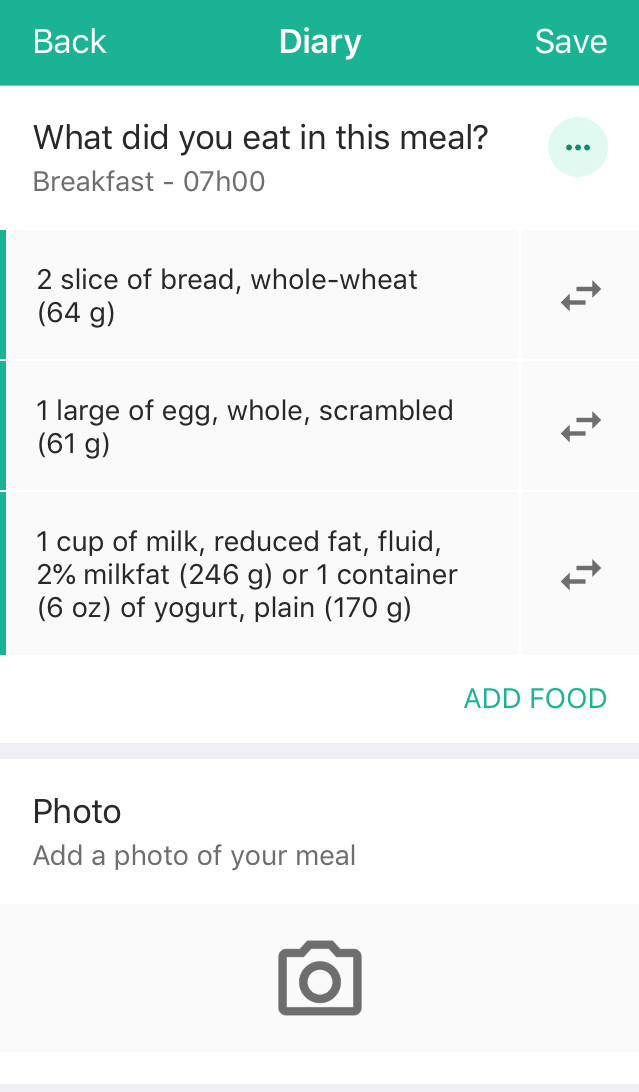Swap the scrambled egg food item
Image resolution: width=639 pixels, height=1092 pixels.
(578, 425)
